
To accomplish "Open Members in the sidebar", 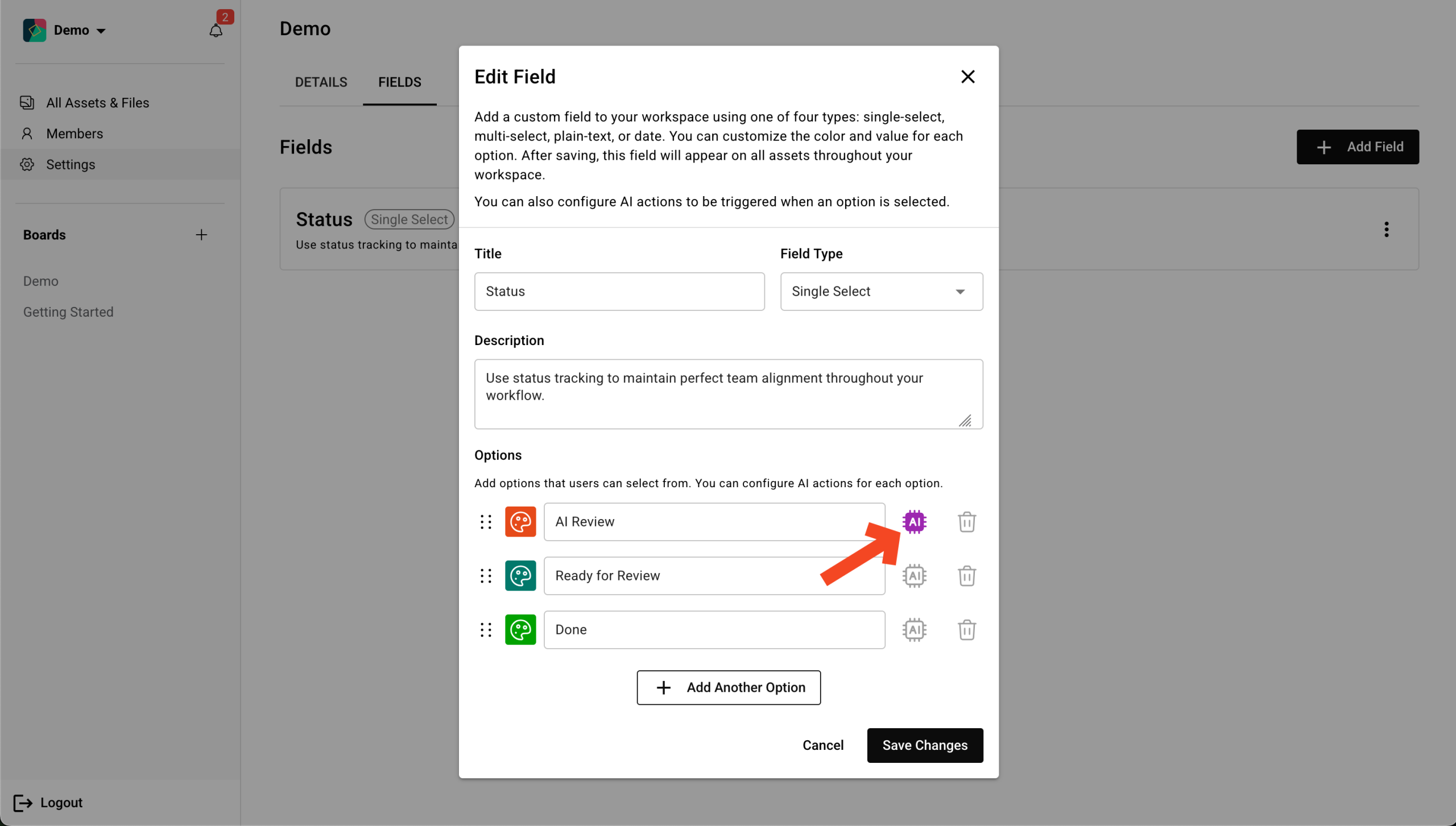I will 75,134.
